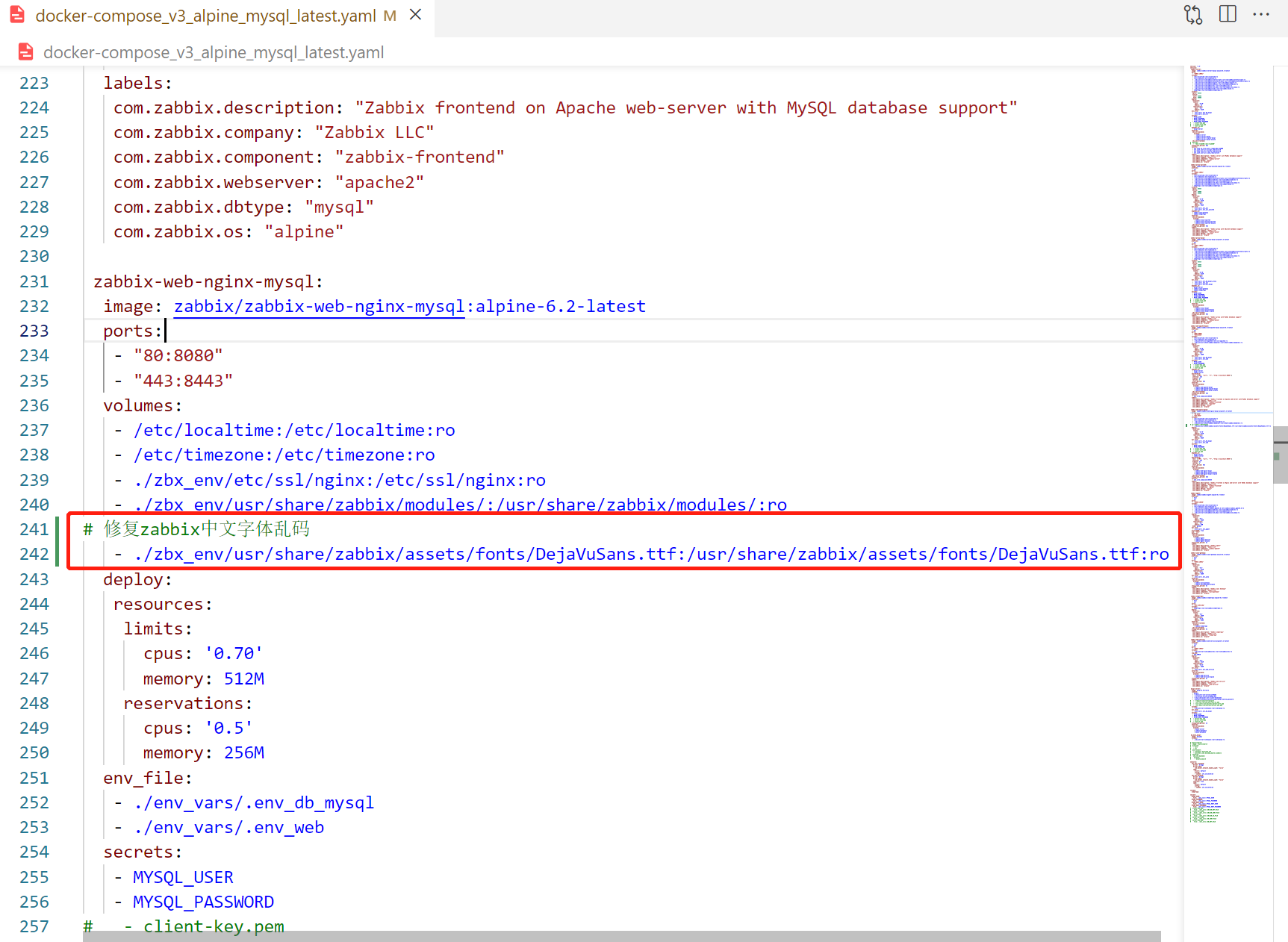Click line number 233 in gutter
This screenshot has width=1288, height=942.
pyautogui.click(x=34, y=331)
